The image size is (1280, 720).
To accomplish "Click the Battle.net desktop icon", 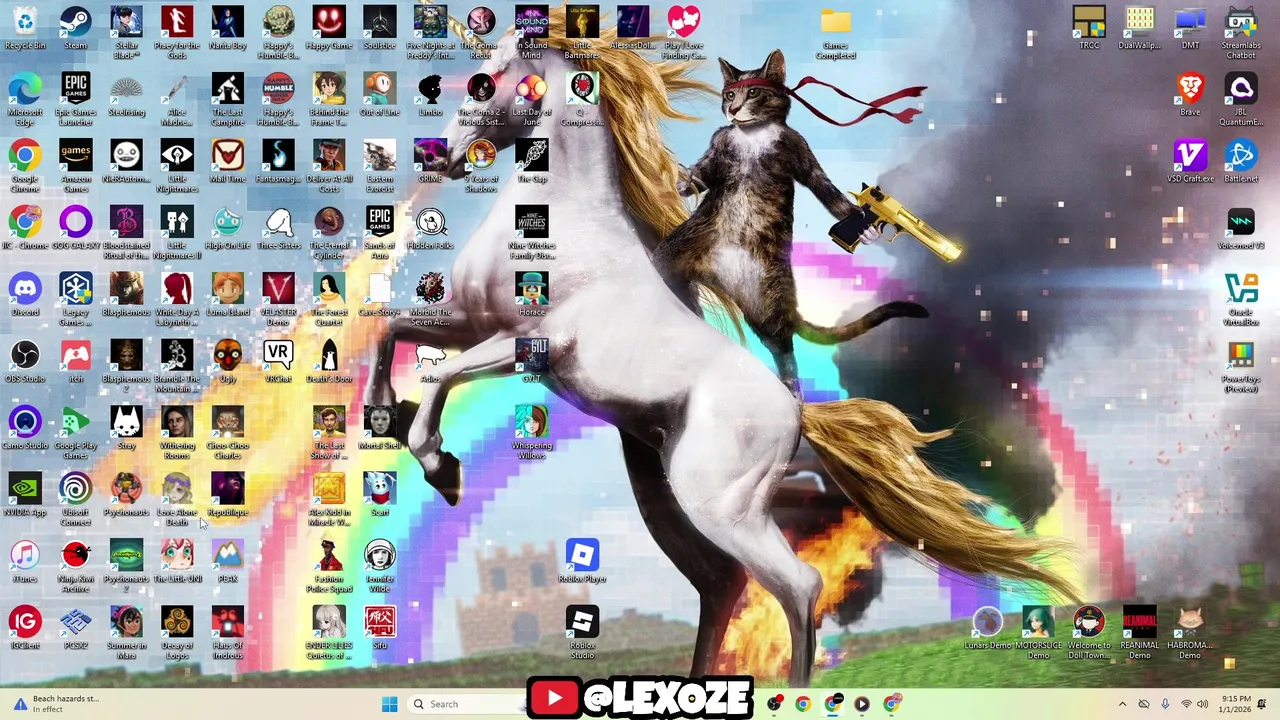I will [x=1241, y=162].
